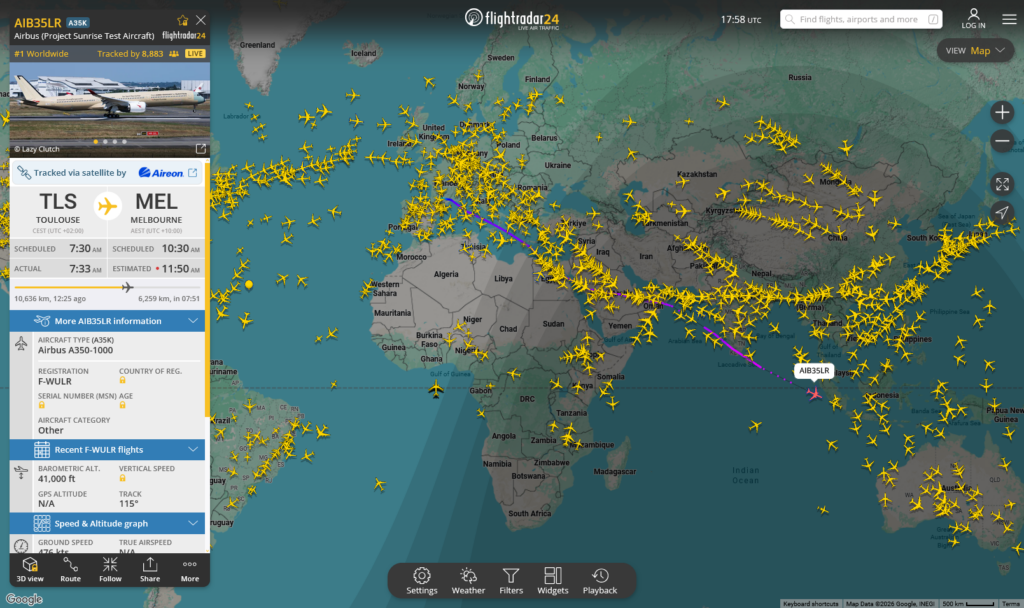
Task: Click the locked Country of Reg. icon
Action: tap(122, 380)
